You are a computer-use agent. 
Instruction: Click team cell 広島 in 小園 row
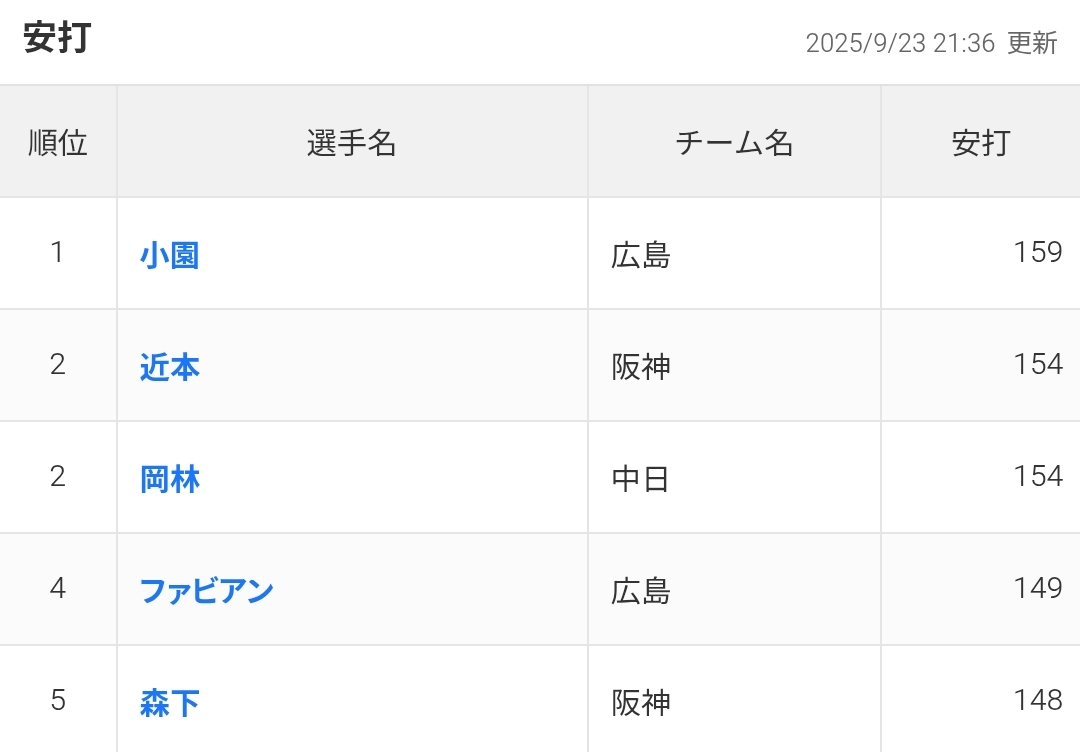[x=641, y=256]
